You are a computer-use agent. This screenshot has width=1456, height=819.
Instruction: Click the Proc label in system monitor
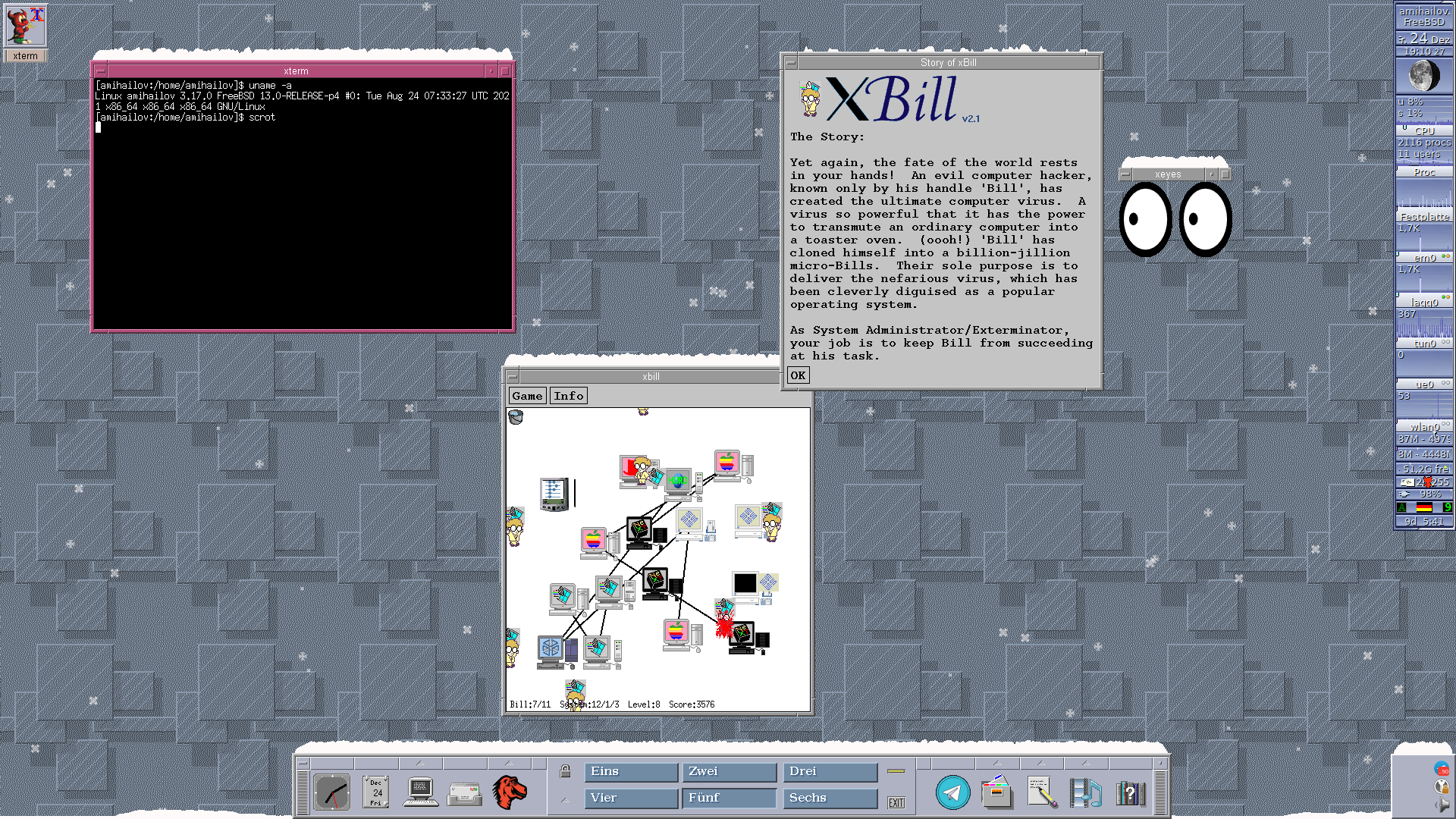[1424, 172]
